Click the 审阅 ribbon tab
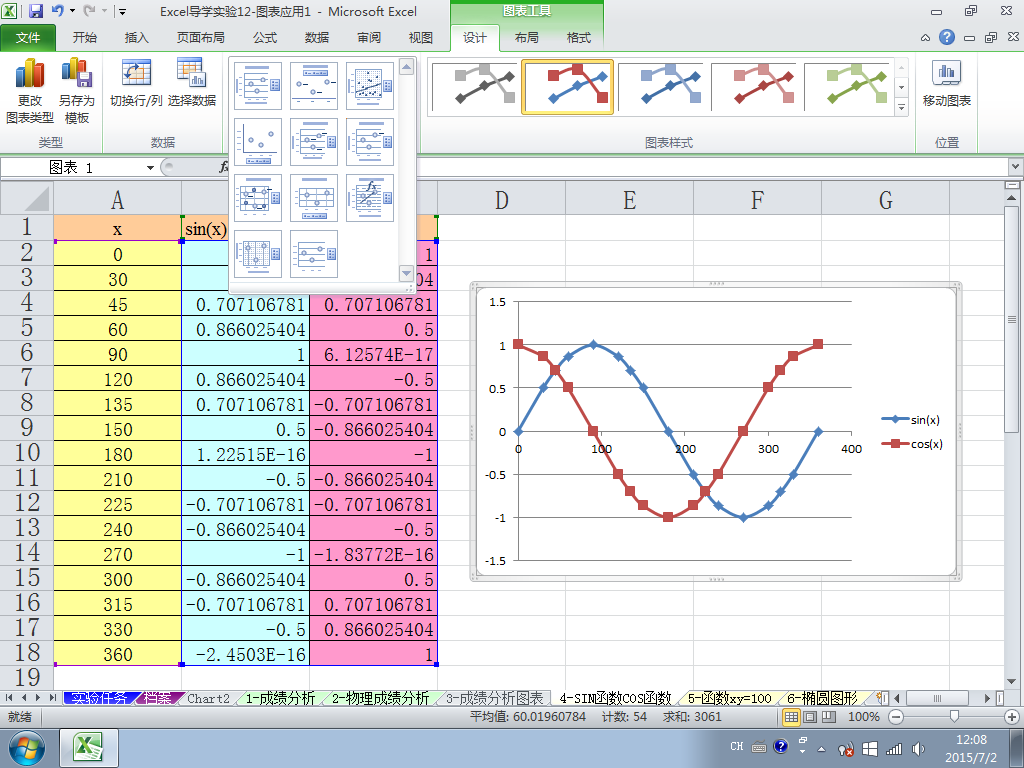 click(369, 38)
